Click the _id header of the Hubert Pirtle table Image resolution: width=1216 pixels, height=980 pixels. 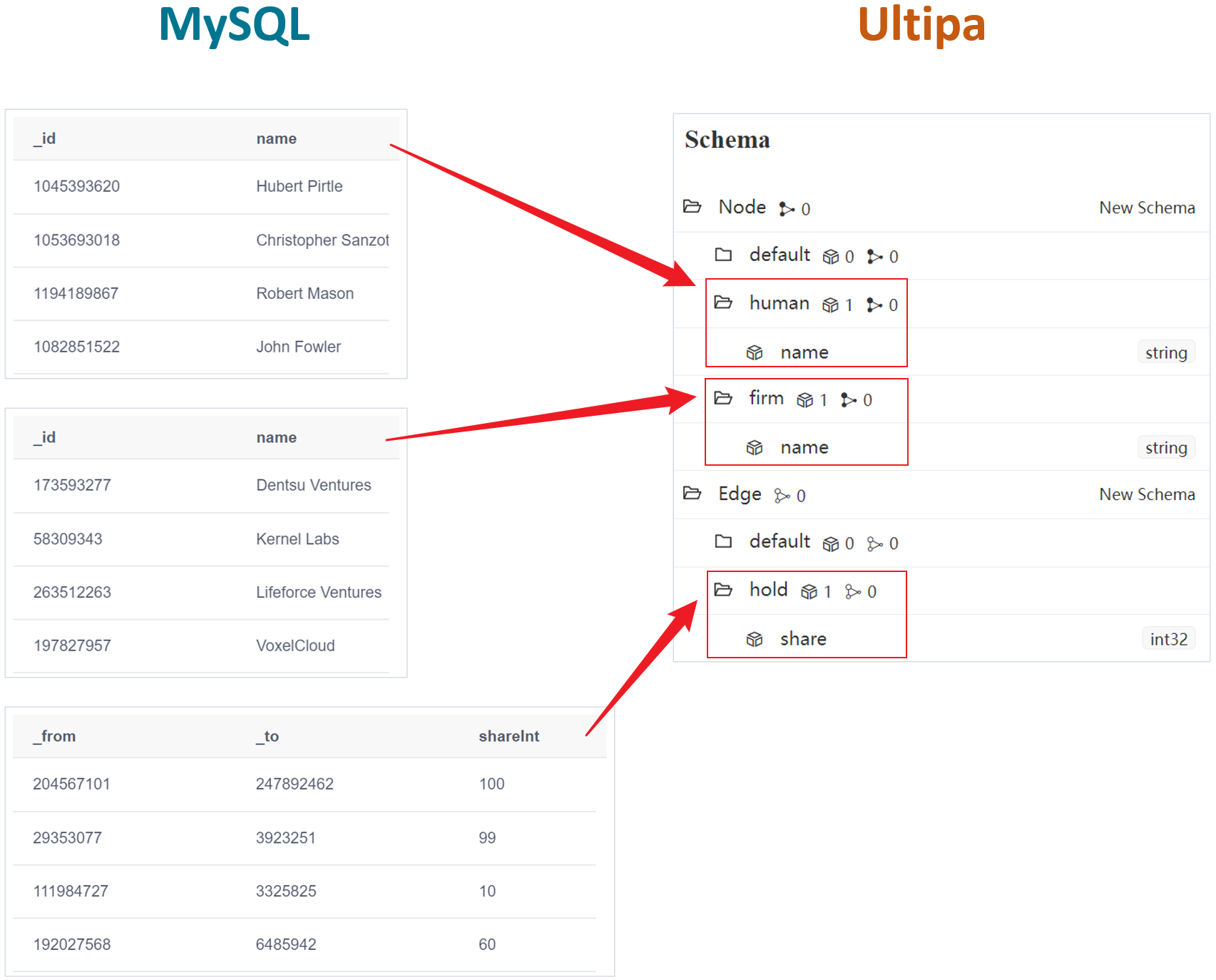coord(44,138)
